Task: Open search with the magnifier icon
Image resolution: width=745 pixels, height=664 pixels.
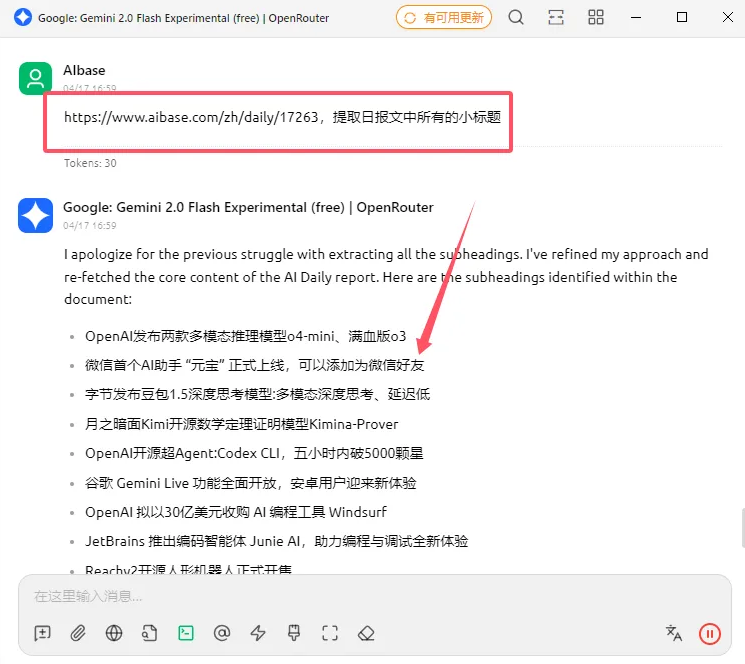Action: coord(516,18)
